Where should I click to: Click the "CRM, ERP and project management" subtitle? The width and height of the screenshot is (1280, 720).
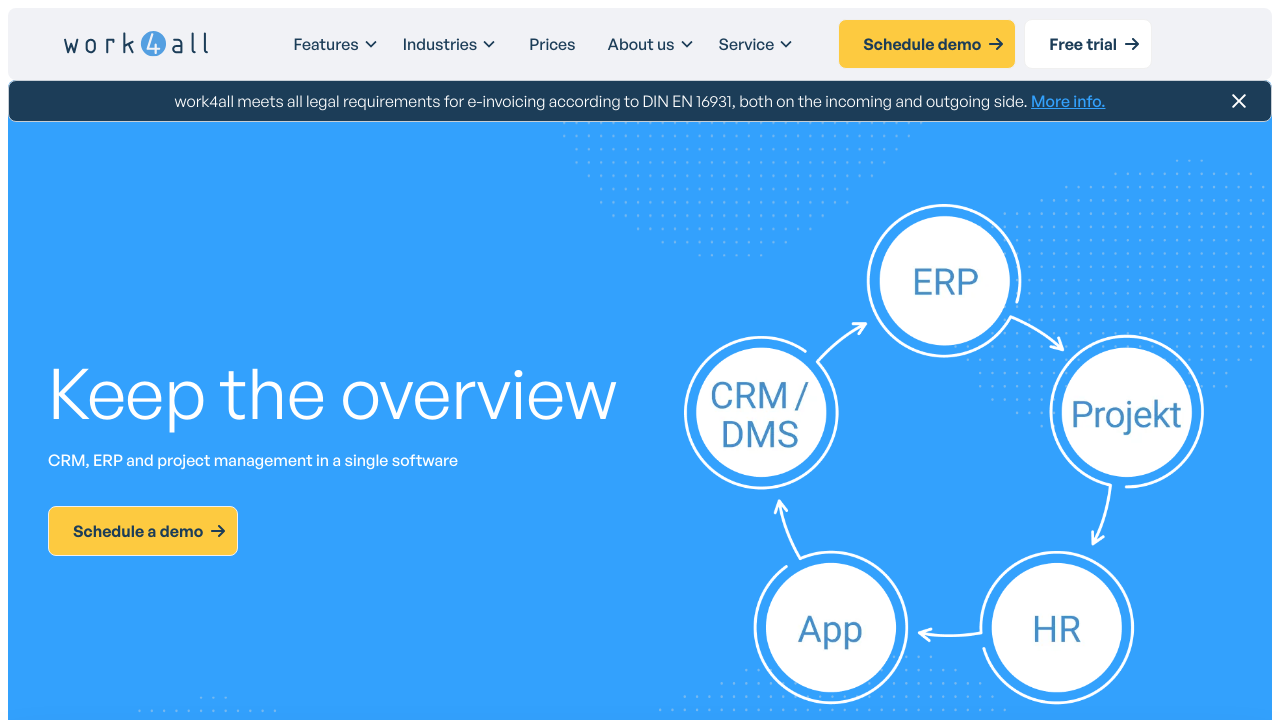(x=253, y=461)
